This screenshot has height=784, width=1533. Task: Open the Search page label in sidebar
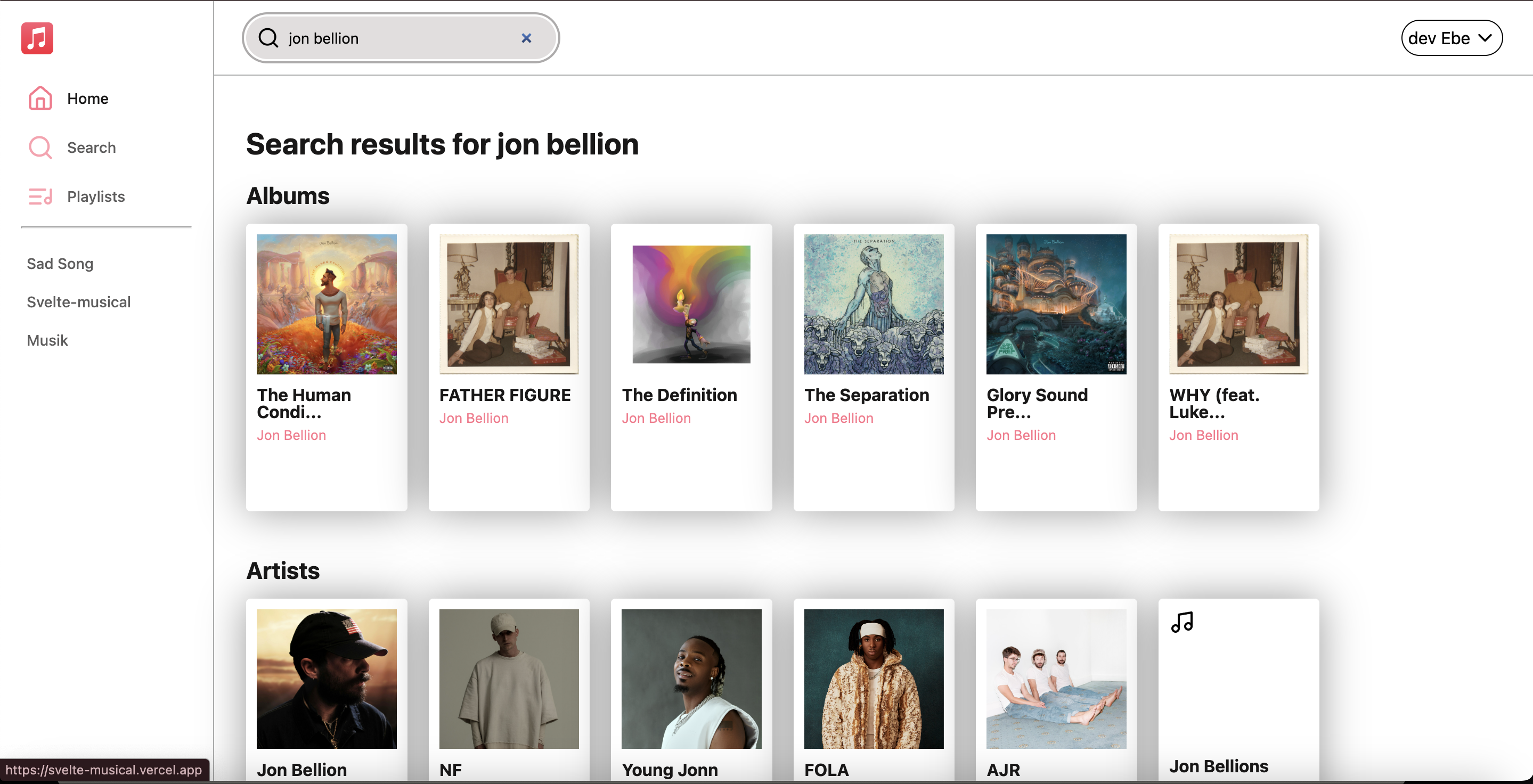pyautogui.click(x=91, y=147)
